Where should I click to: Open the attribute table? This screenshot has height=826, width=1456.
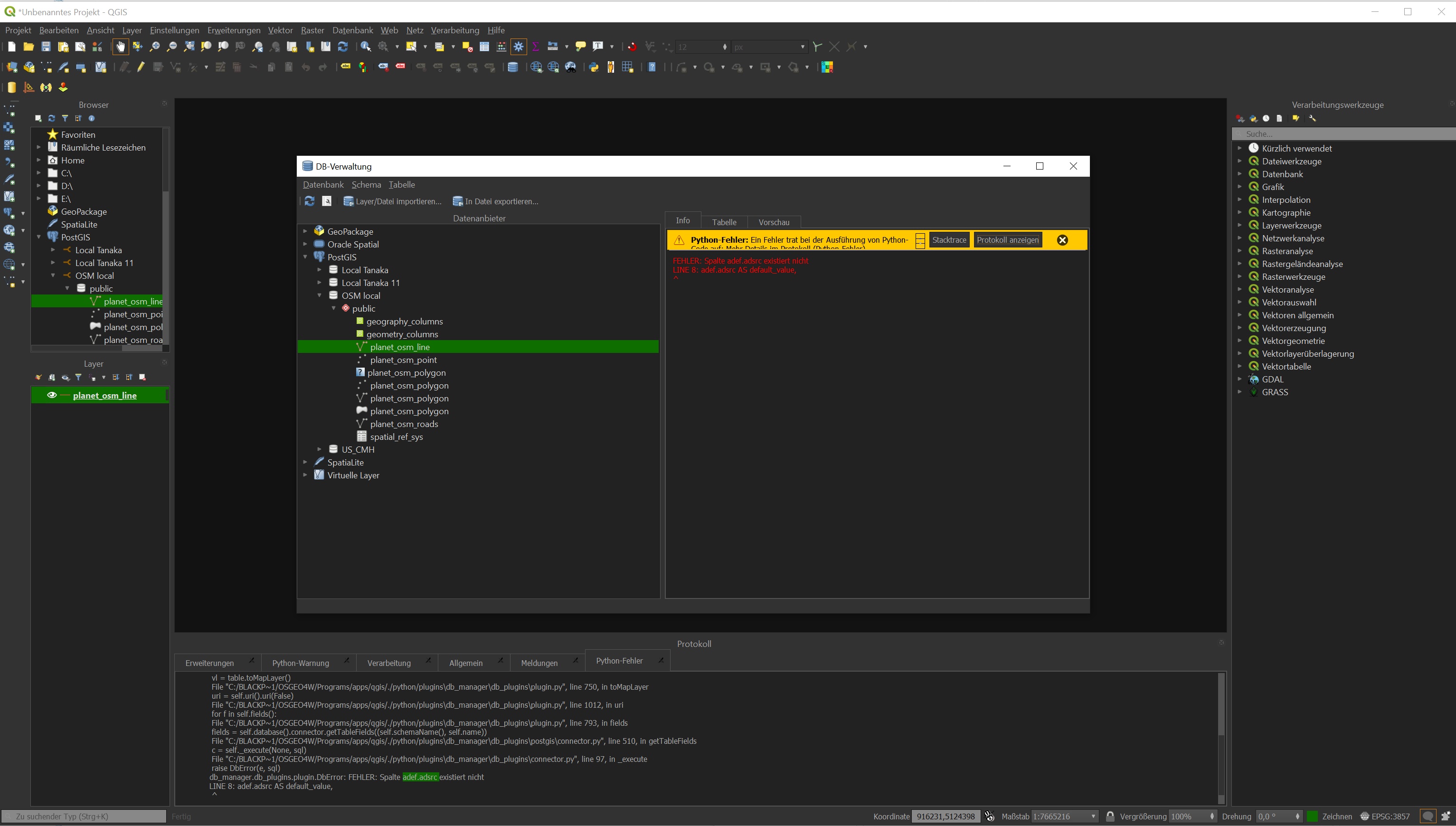(484, 47)
